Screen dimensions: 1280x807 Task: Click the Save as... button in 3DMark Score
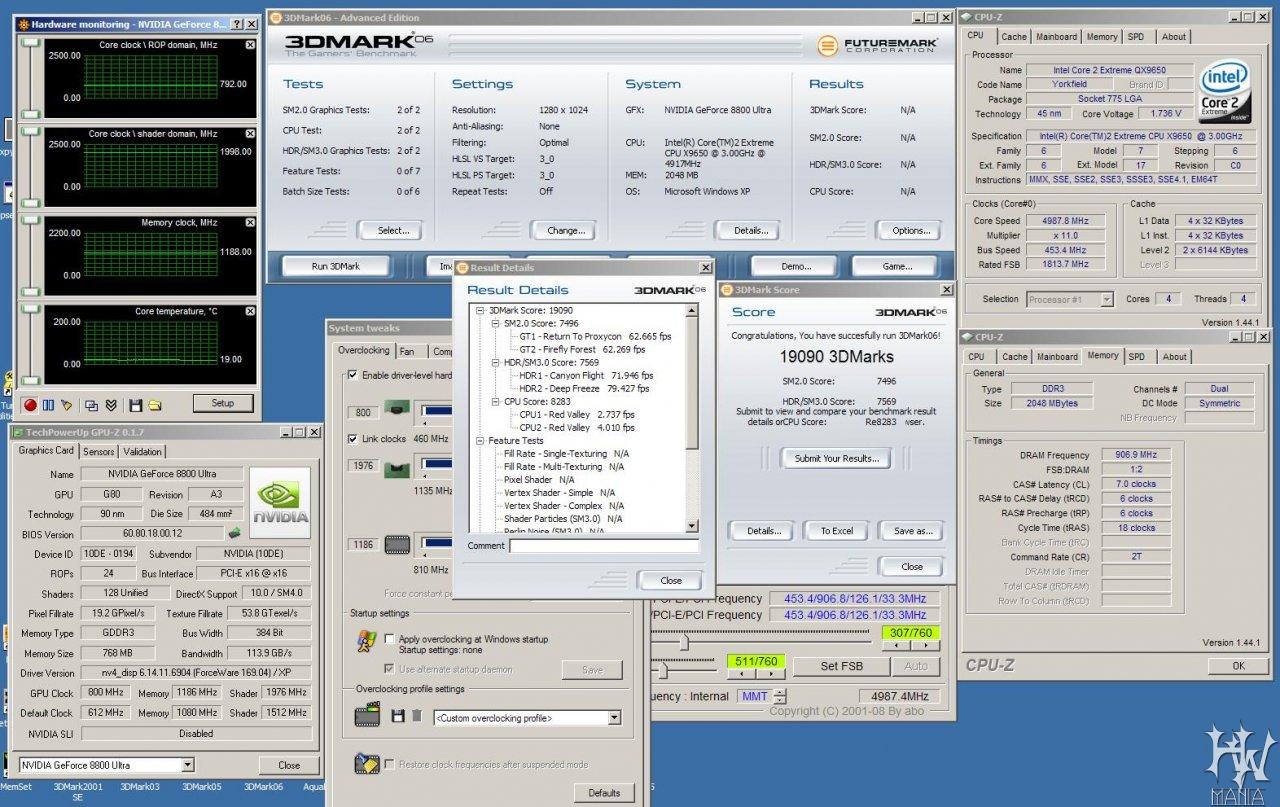point(912,531)
